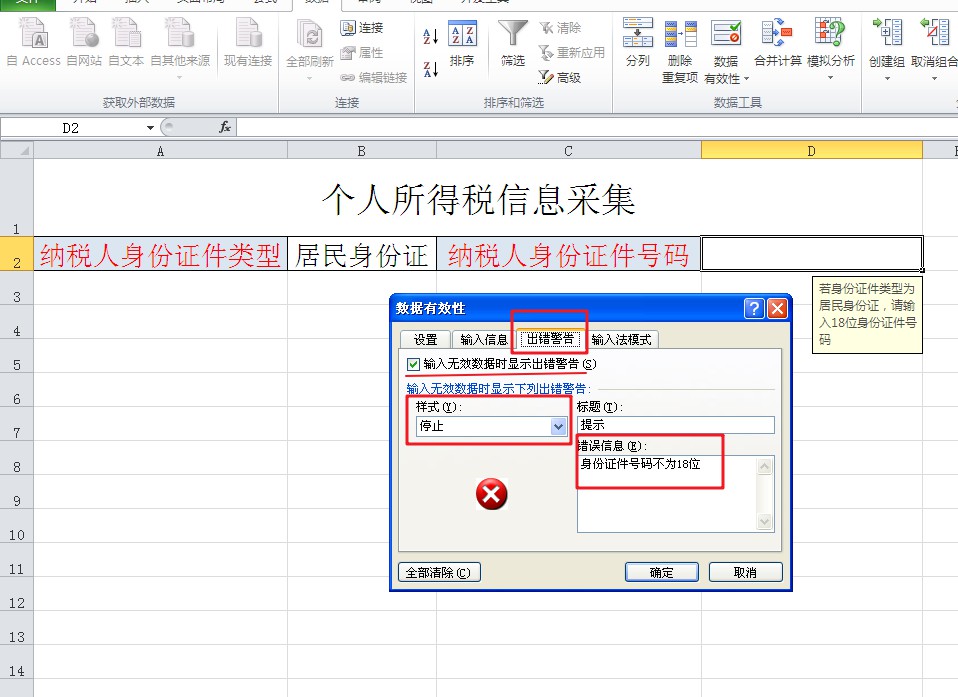This screenshot has width=958, height=697.
Task: Open Existing Connections (现有连接)
Action: click(247, 42)
